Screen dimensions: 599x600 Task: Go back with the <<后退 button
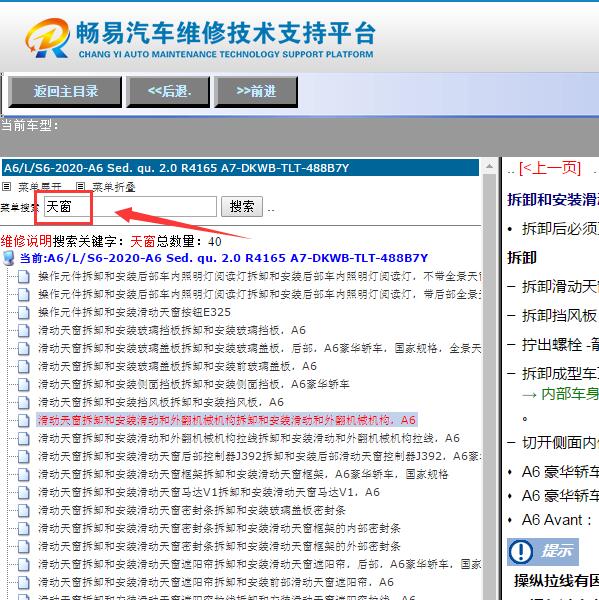(x=168, y=92)
